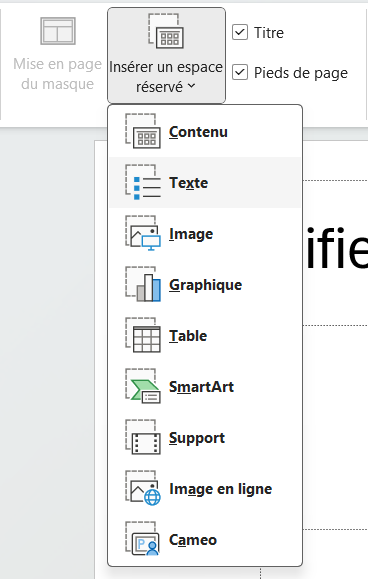The width and height of the screenshot is (368, 579).
Task: Click the Insérer un espace réservé icon
Action: coord(166,31)
